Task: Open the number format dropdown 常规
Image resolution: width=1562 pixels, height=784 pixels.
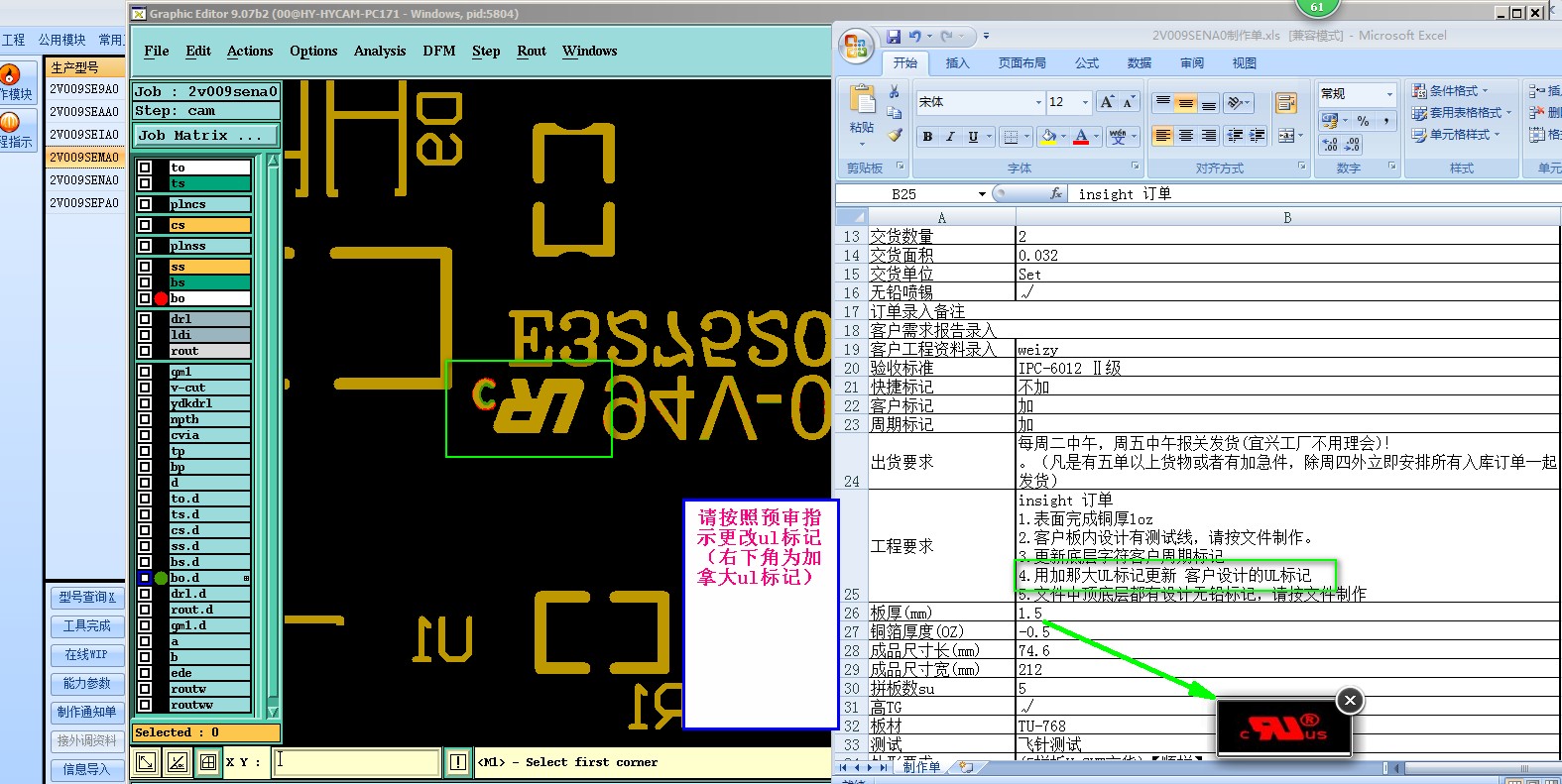Action: [x=1389, y=94]
